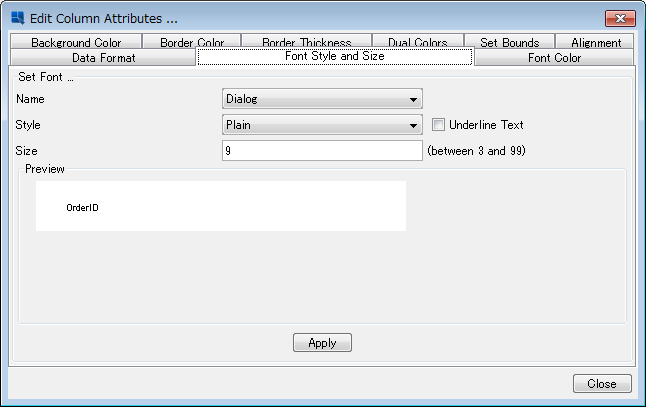This screenshot has width=646, height=407.
Task: Open the Border Color tab
Action: point(192,42)
